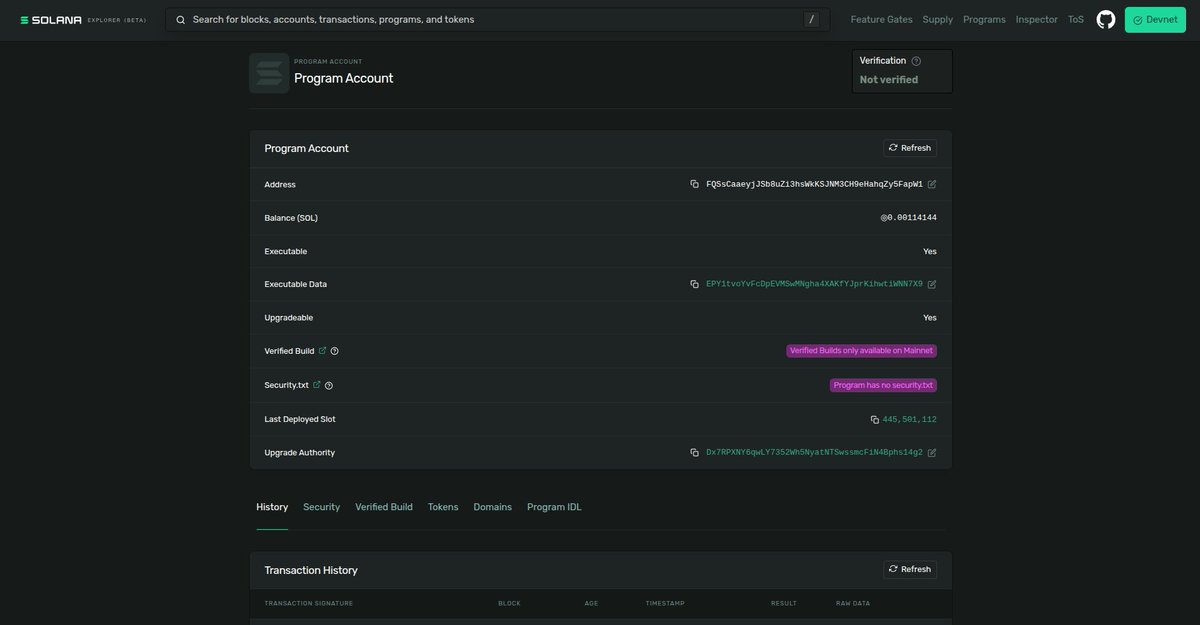Copy the Last Deployed Slot number icon
The image size is (1200, 625).
pyautogui.click(x=875, y=420)
